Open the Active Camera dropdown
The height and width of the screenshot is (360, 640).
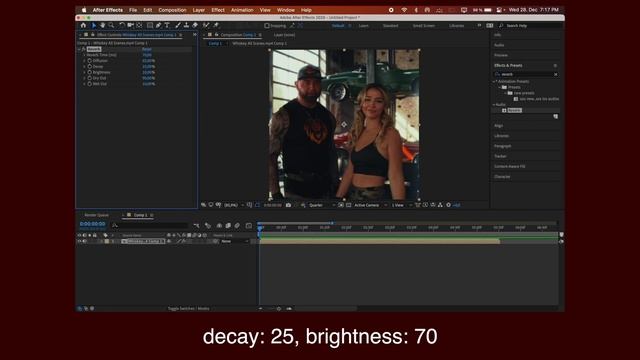tap(371, 205)
